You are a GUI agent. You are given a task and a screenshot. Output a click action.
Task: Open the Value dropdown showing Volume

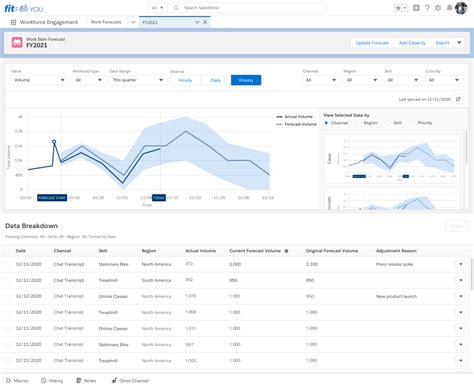click(x=39, y=80)
